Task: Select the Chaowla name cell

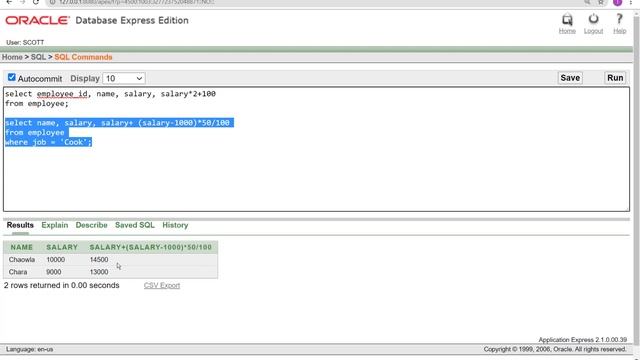Action: coord(22,260)
